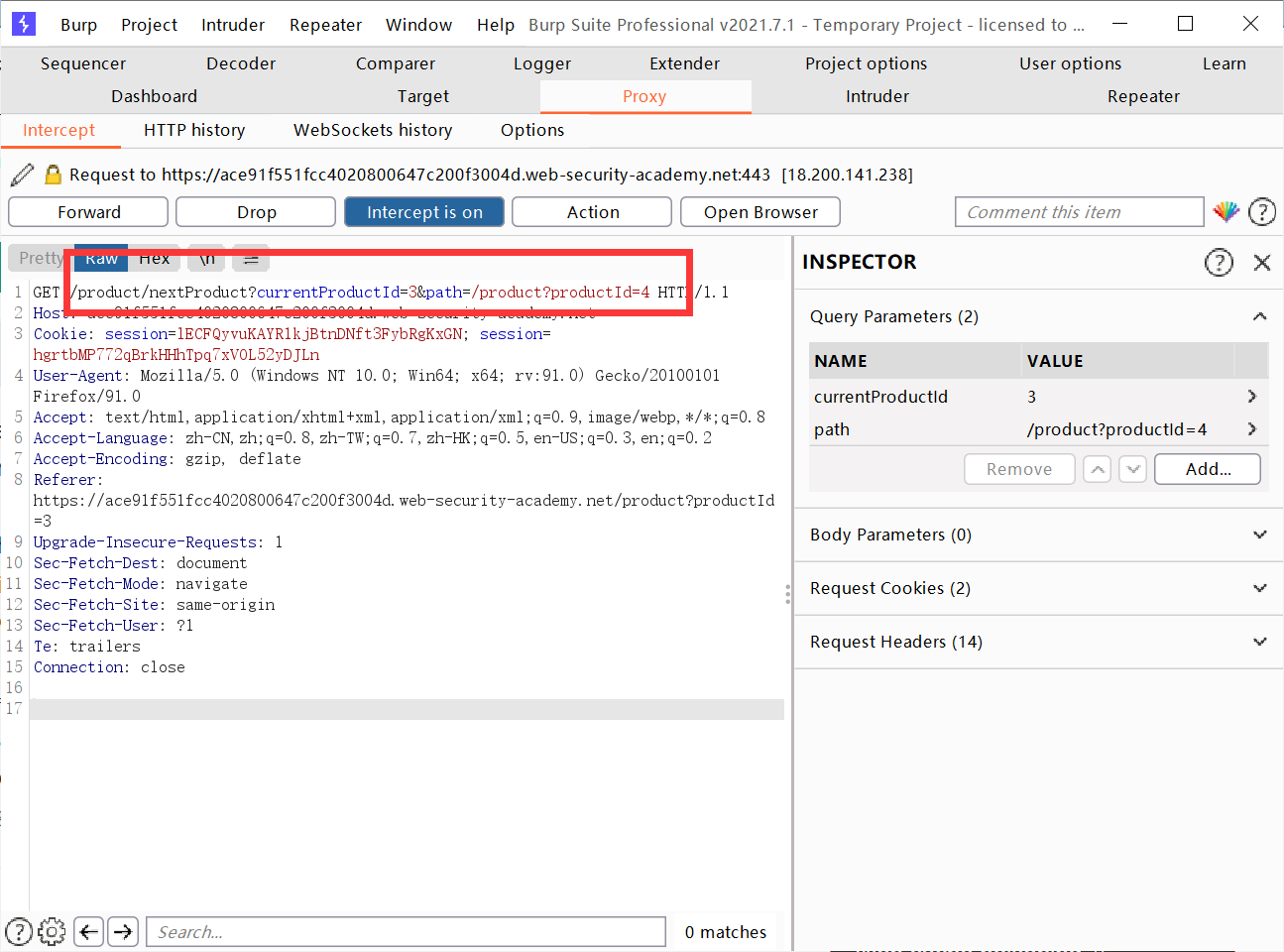Click the NAME column header

click(x=914, y=361)
